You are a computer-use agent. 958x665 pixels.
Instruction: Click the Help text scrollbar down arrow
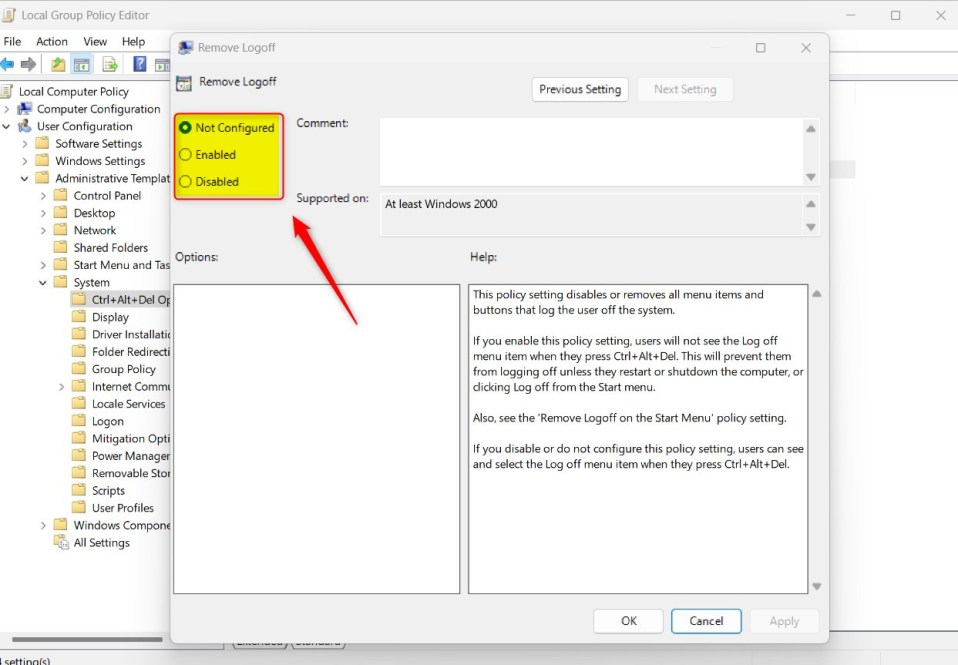[816, 586]
